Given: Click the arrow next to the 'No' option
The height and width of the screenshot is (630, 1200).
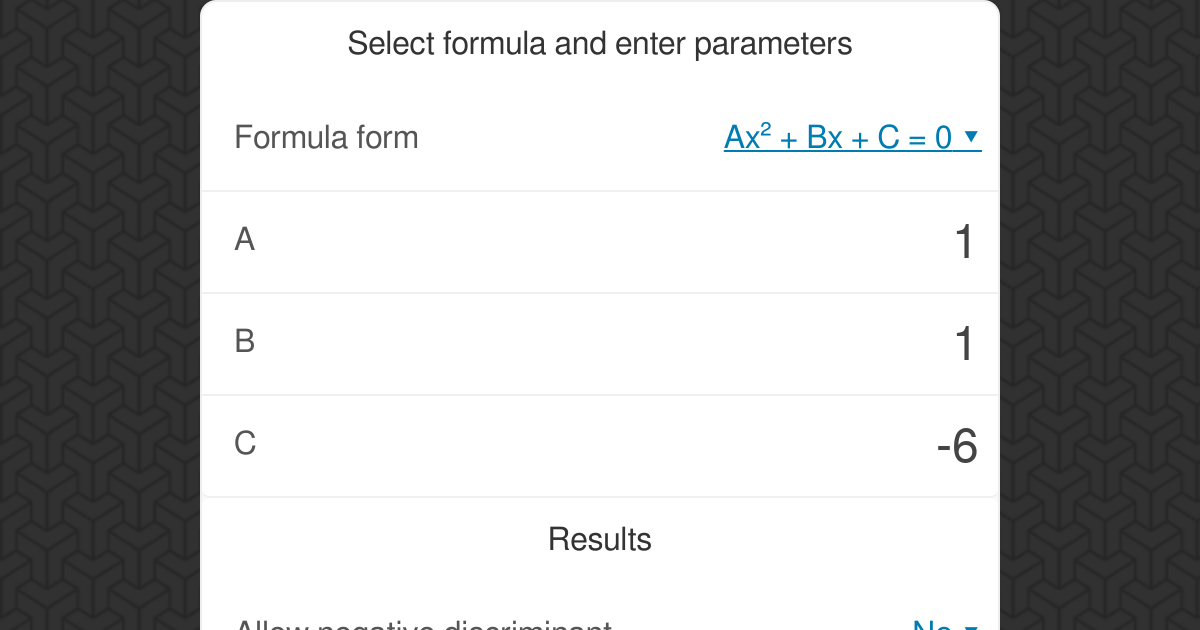Looking at the screenshot, I should pyautogui.click(x=971, y=627).
